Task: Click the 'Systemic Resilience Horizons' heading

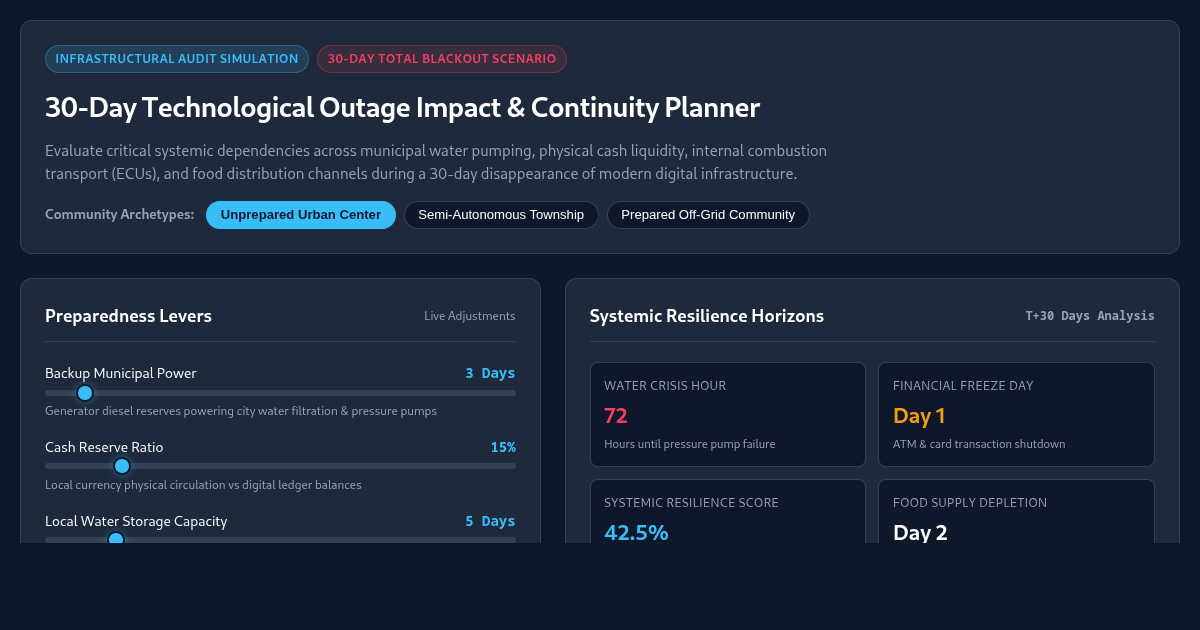Action: [x=707, y=316]
